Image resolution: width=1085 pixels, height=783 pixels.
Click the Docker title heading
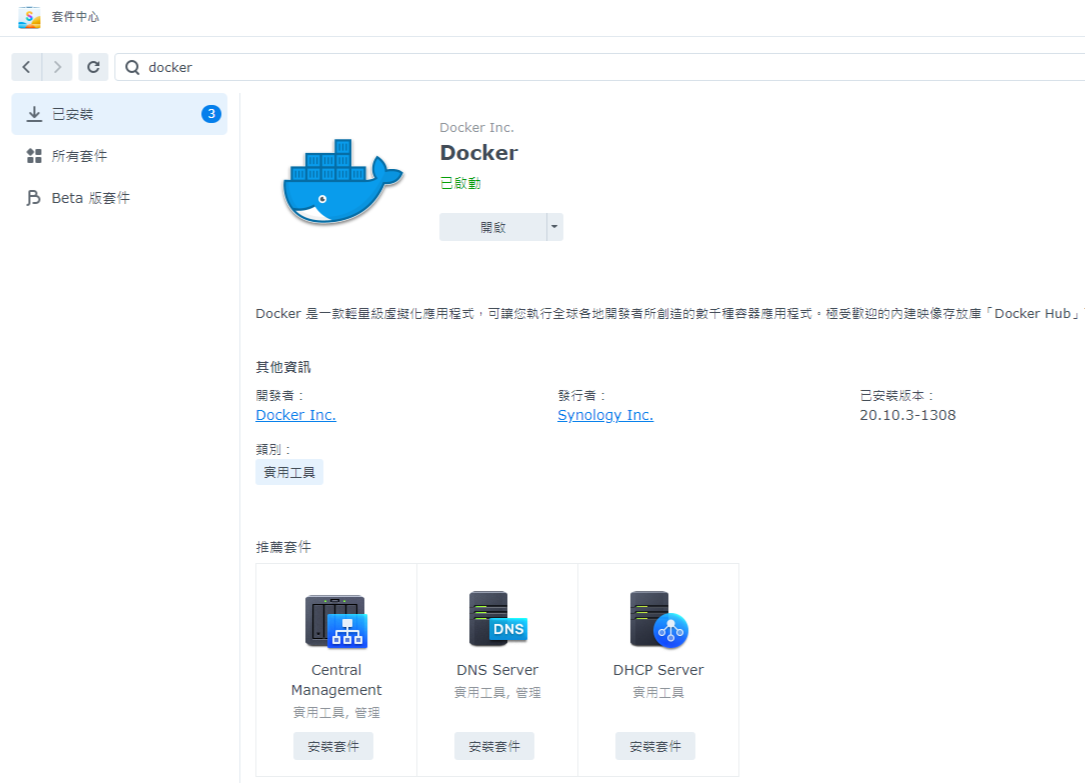click(479, 153)
